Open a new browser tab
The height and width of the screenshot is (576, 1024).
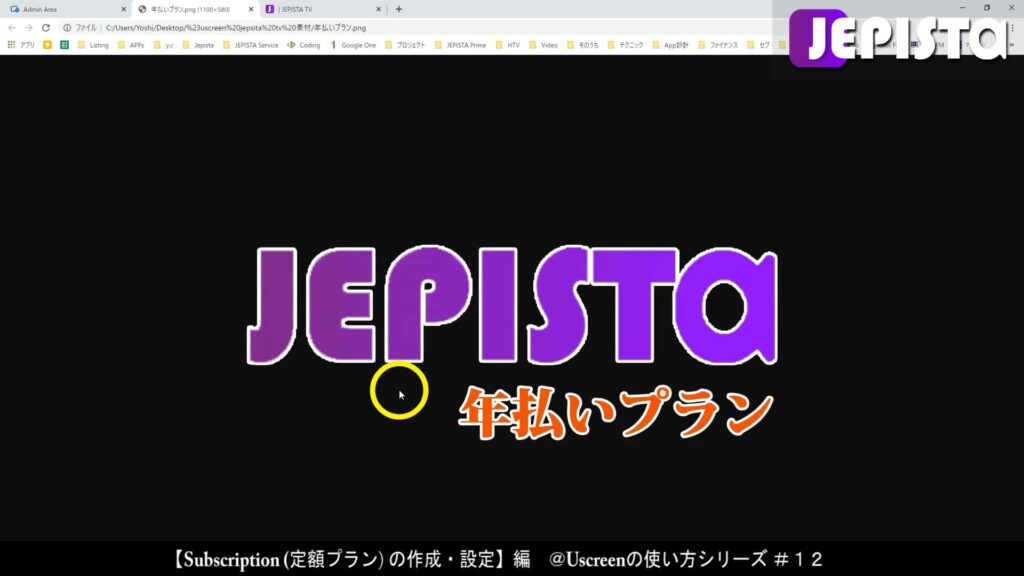point(399,9)
